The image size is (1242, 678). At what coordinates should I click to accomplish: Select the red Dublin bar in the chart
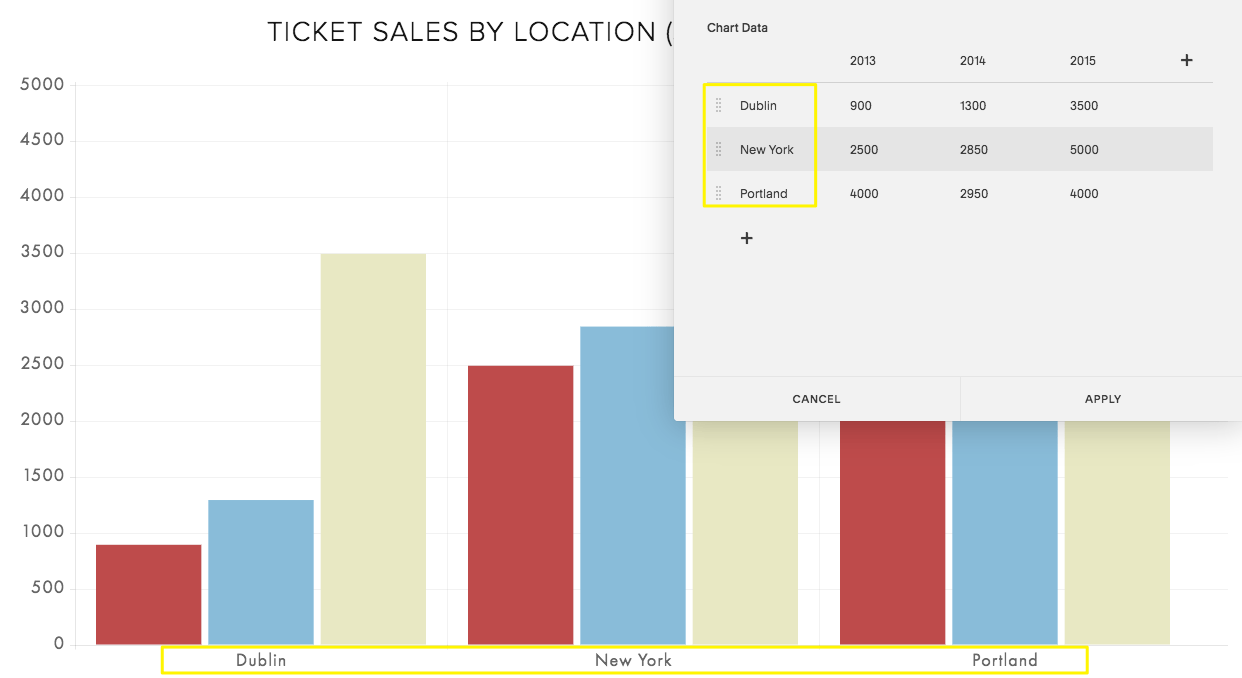(148, 590)
